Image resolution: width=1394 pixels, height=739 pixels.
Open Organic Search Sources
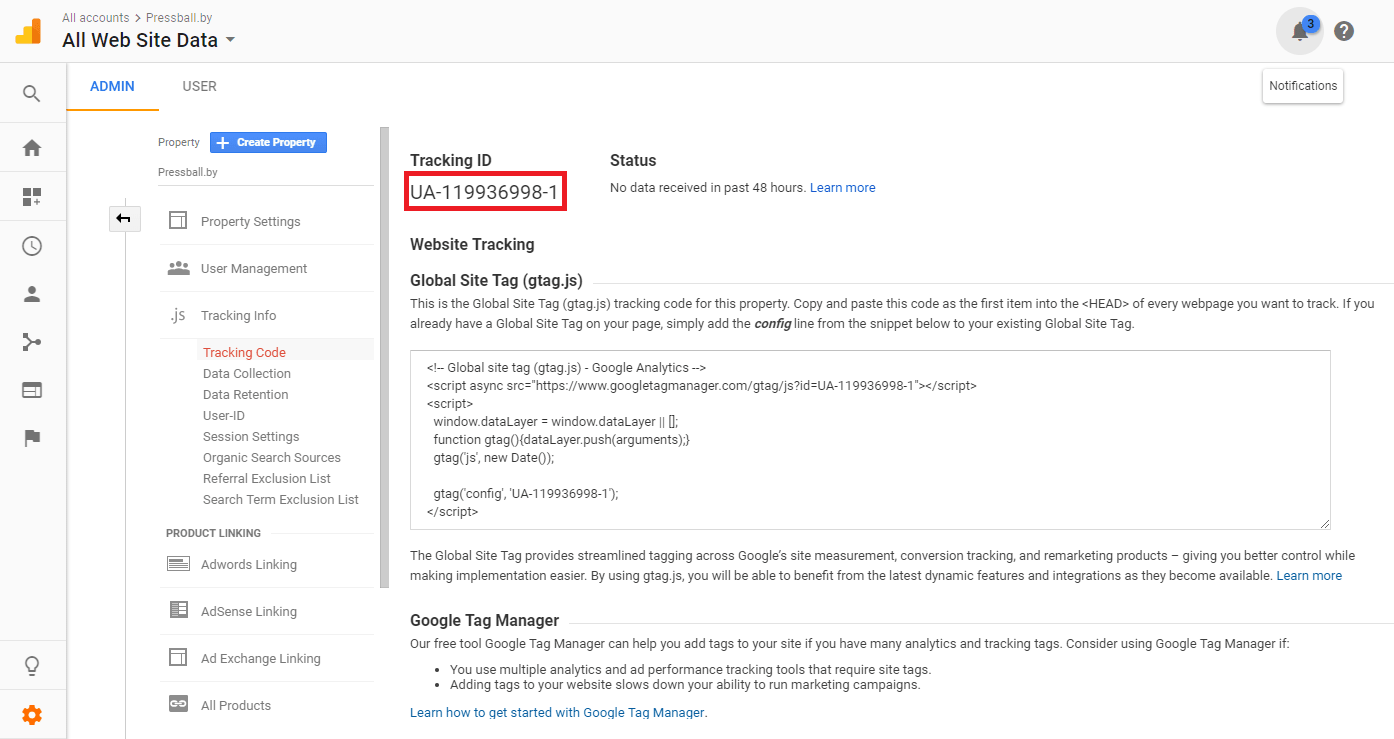pos(272,458)
